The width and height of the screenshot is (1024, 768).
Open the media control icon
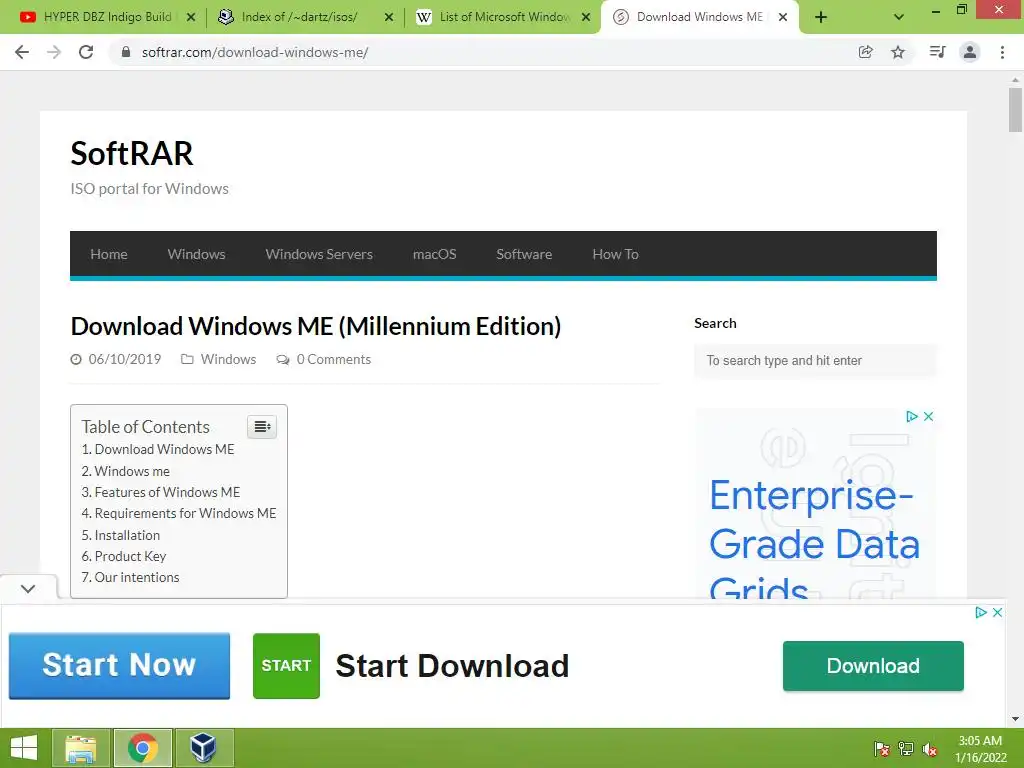pyautogui.click(x=937, y=52)
